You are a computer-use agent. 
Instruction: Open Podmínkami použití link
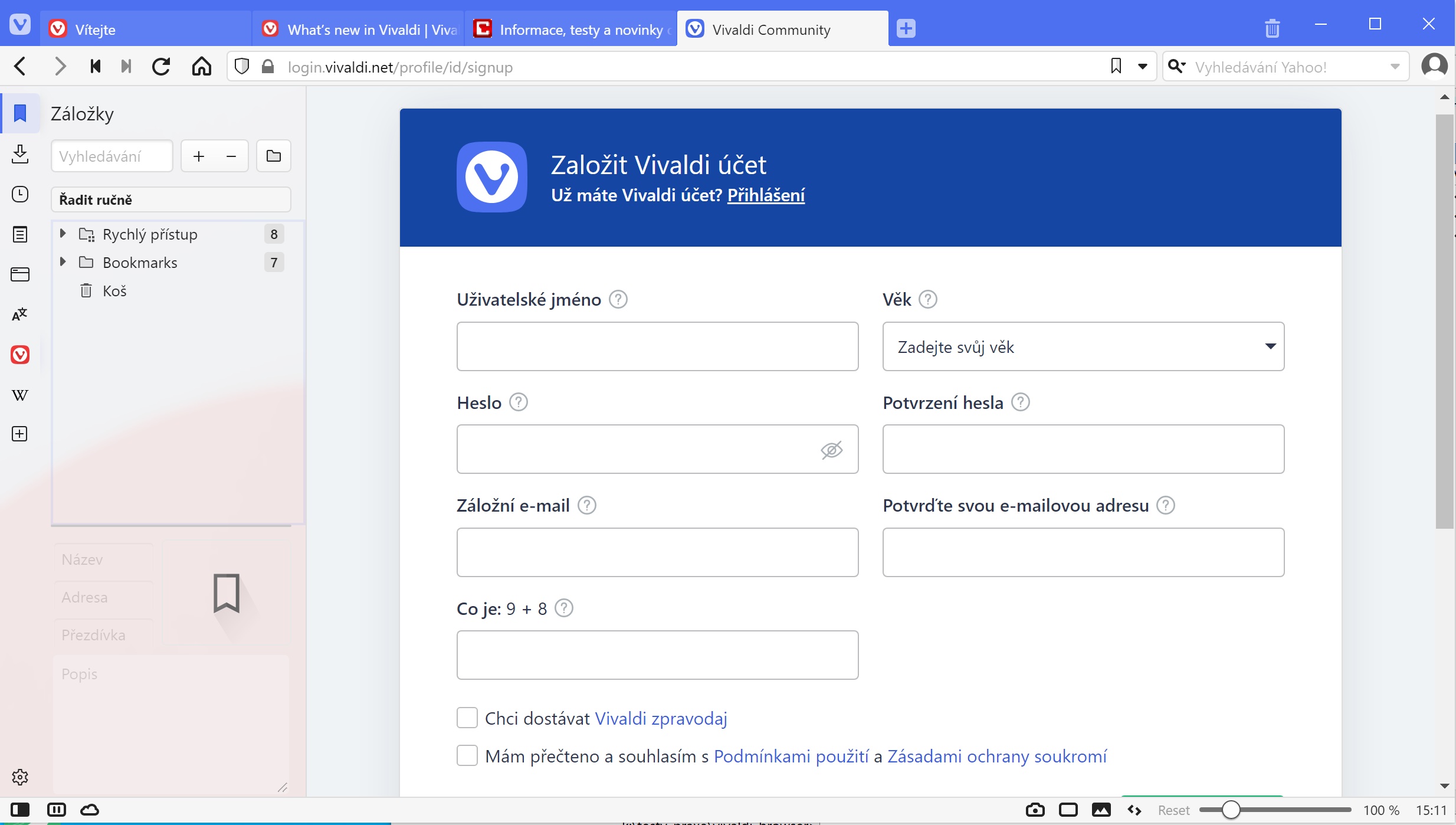(x=791, y=756)
